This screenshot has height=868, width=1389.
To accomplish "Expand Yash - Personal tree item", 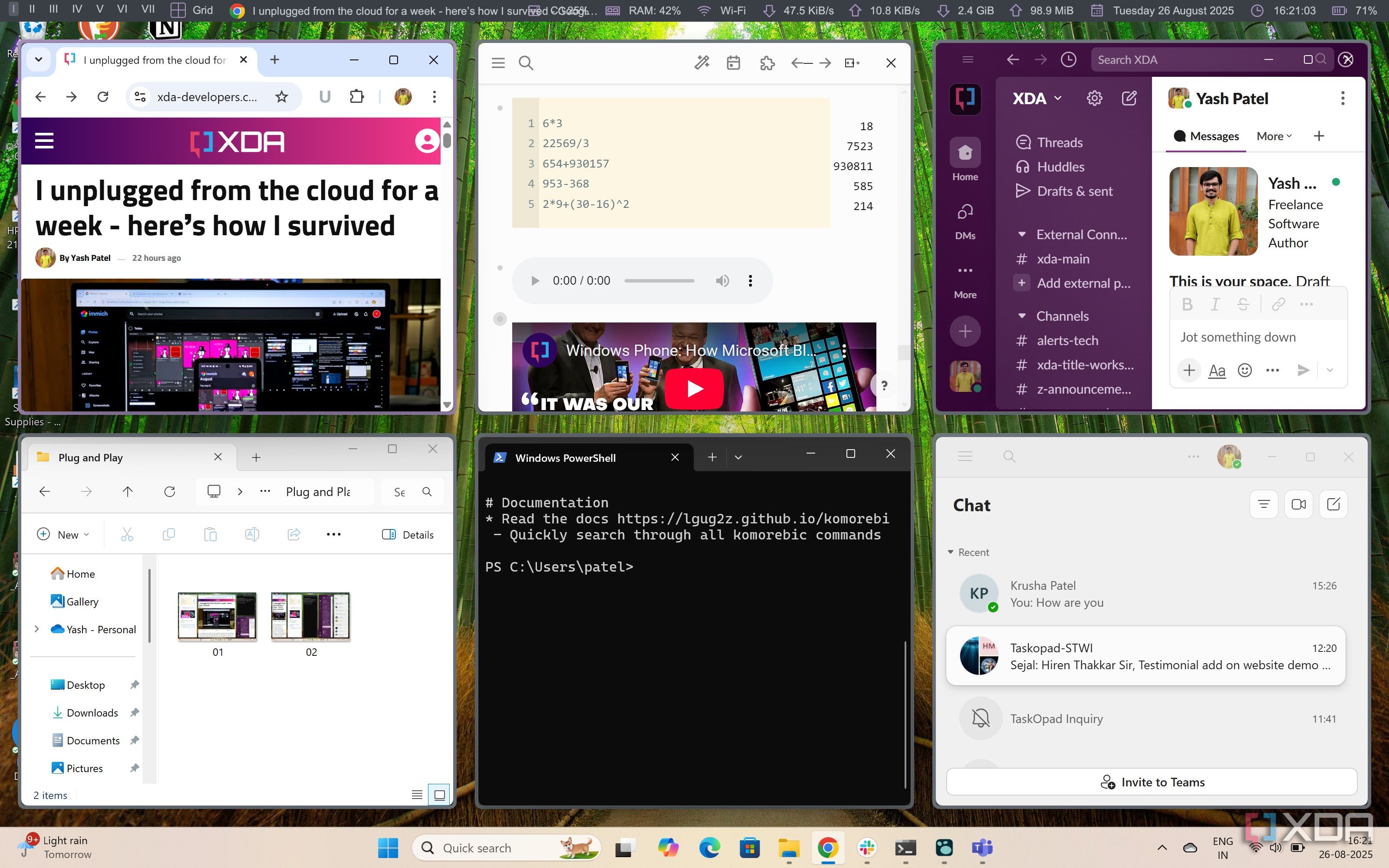I will pos(37,629).
